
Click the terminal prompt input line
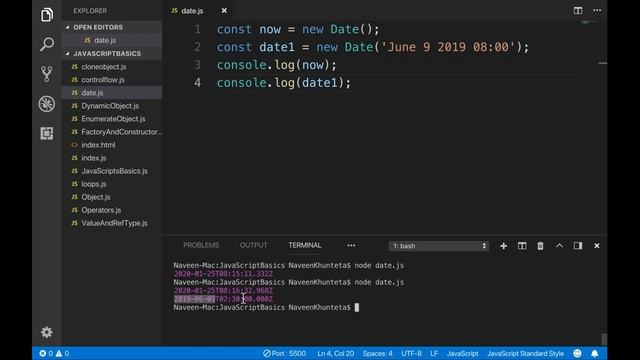click(266, 307)
